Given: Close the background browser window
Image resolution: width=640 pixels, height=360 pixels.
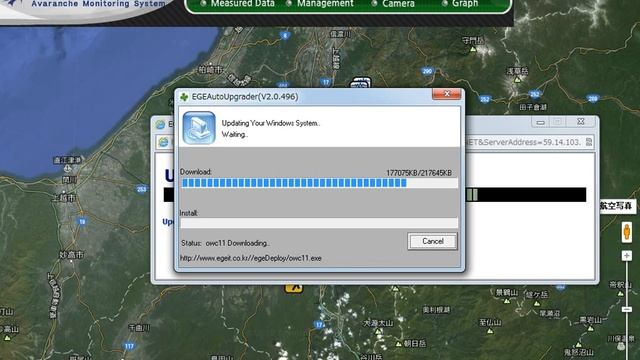Looking at the screenshot, I should pos(581,122).
